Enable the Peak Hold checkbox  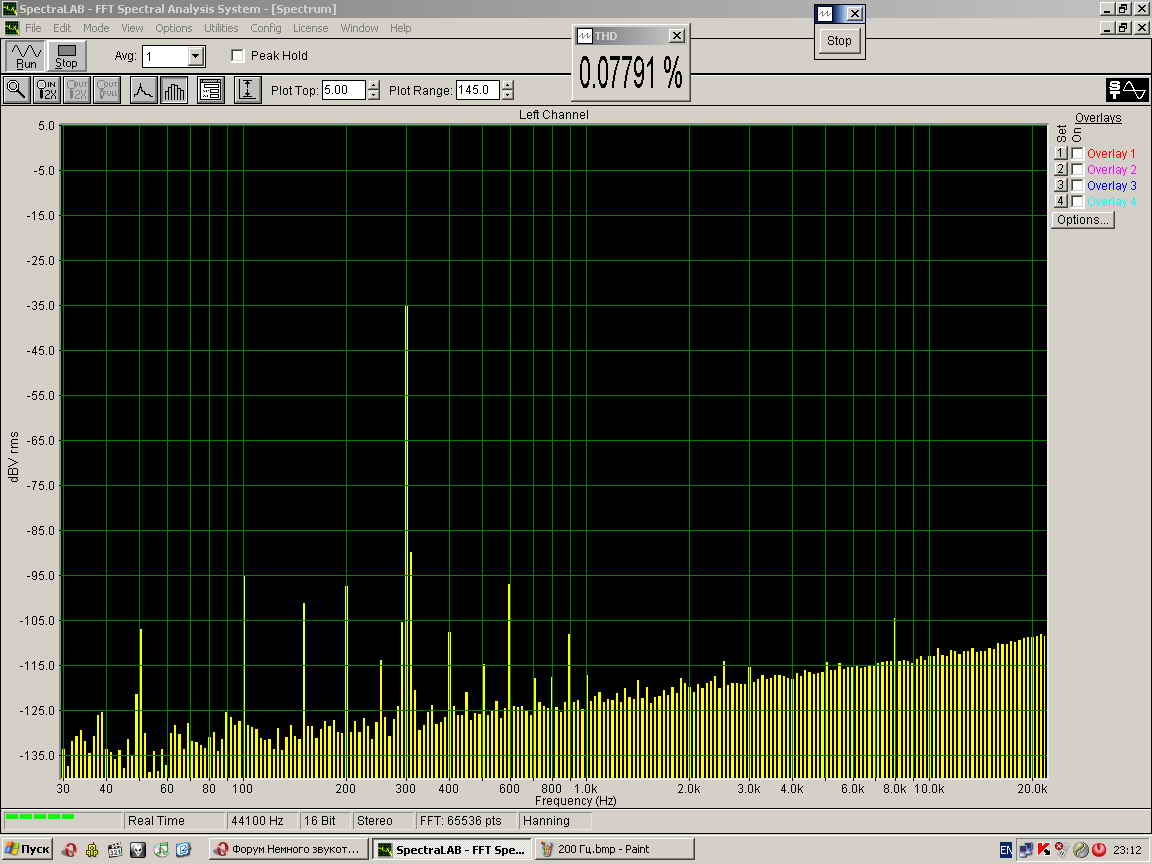(x=238, y=56)
